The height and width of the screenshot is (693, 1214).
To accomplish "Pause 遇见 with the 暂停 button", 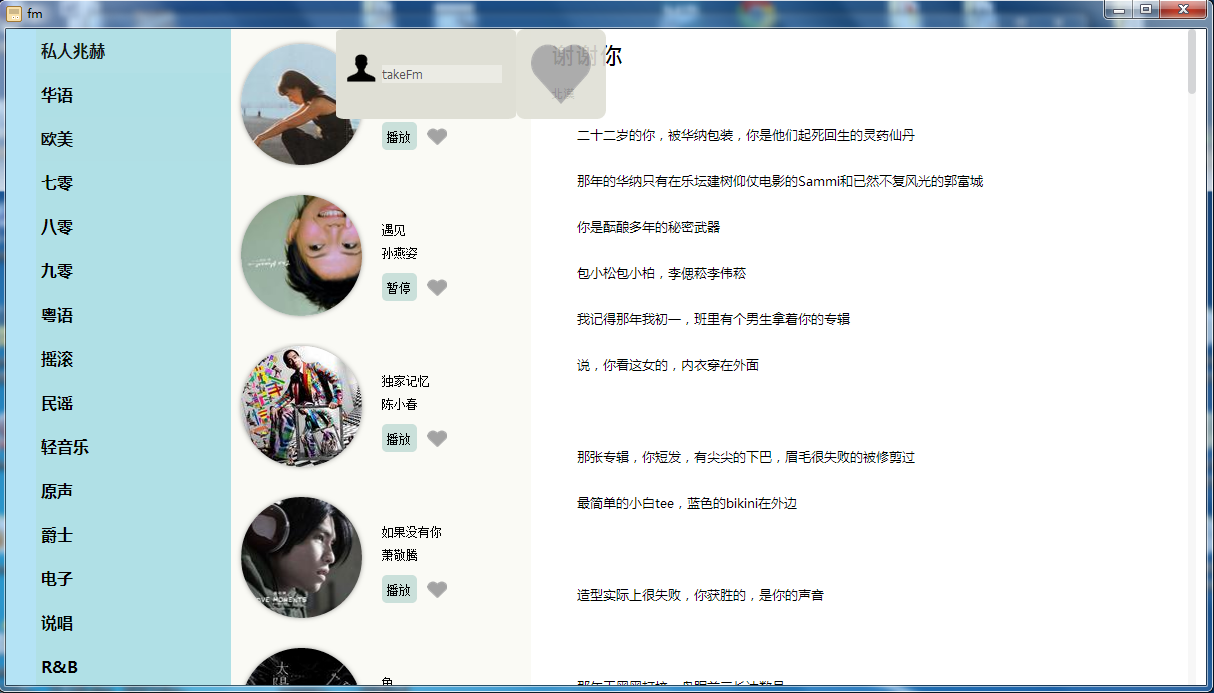I will [399, 288].
